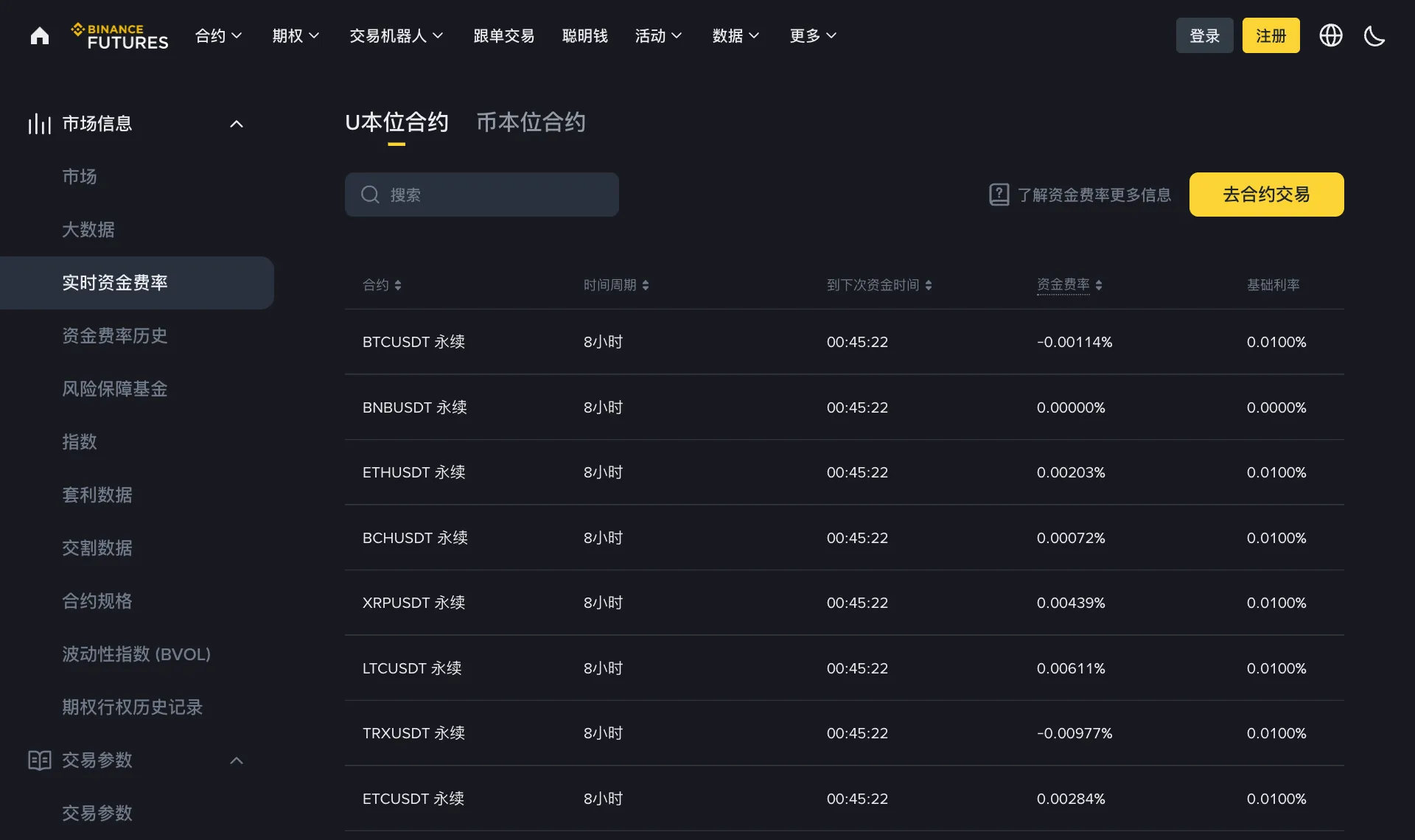Screen dimensions: 1415x840
Task: Click the -0.00977% funding rate value
Action: (x=1075, y=733)
